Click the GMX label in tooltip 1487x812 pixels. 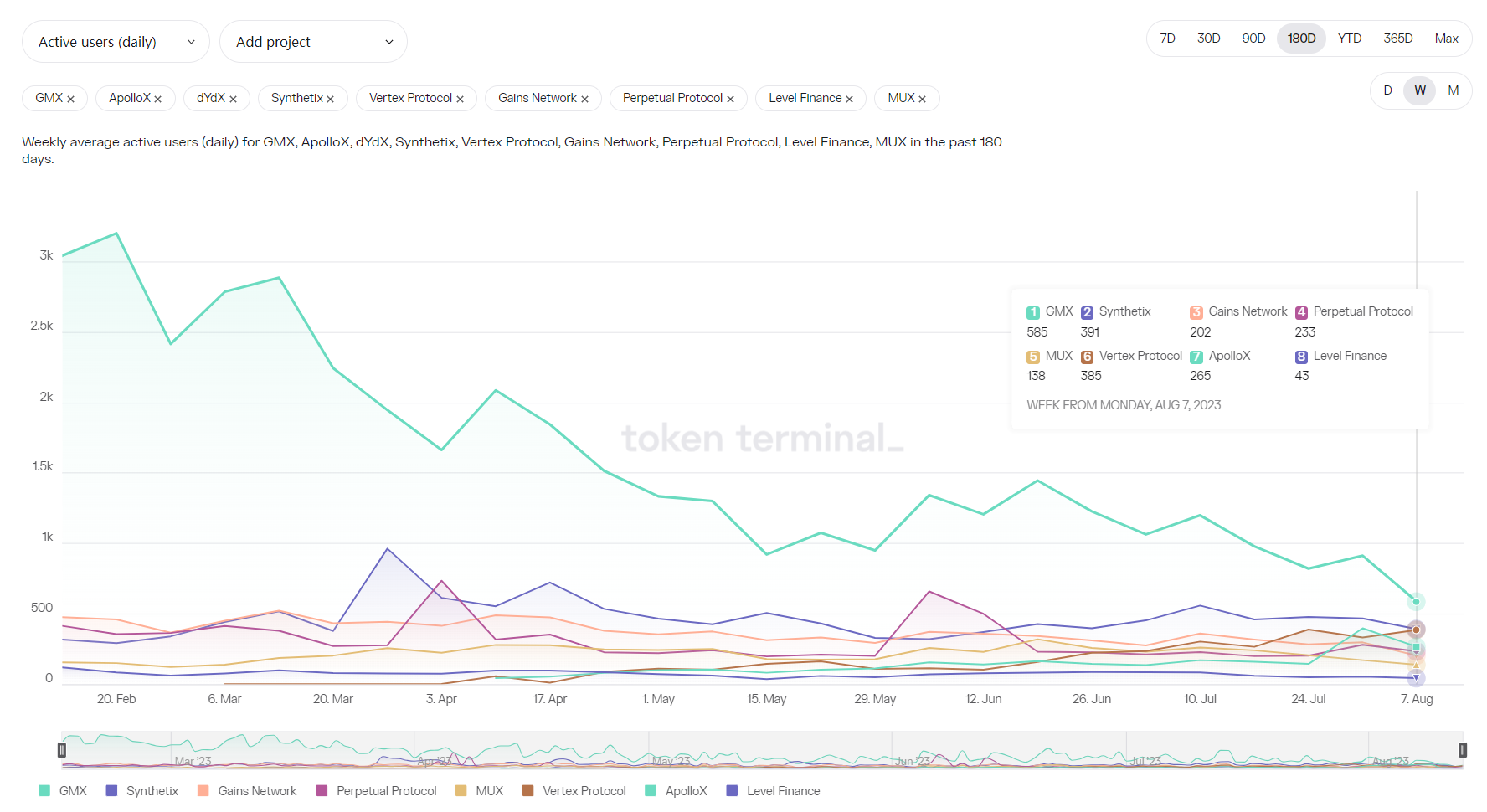(1059, 311)
